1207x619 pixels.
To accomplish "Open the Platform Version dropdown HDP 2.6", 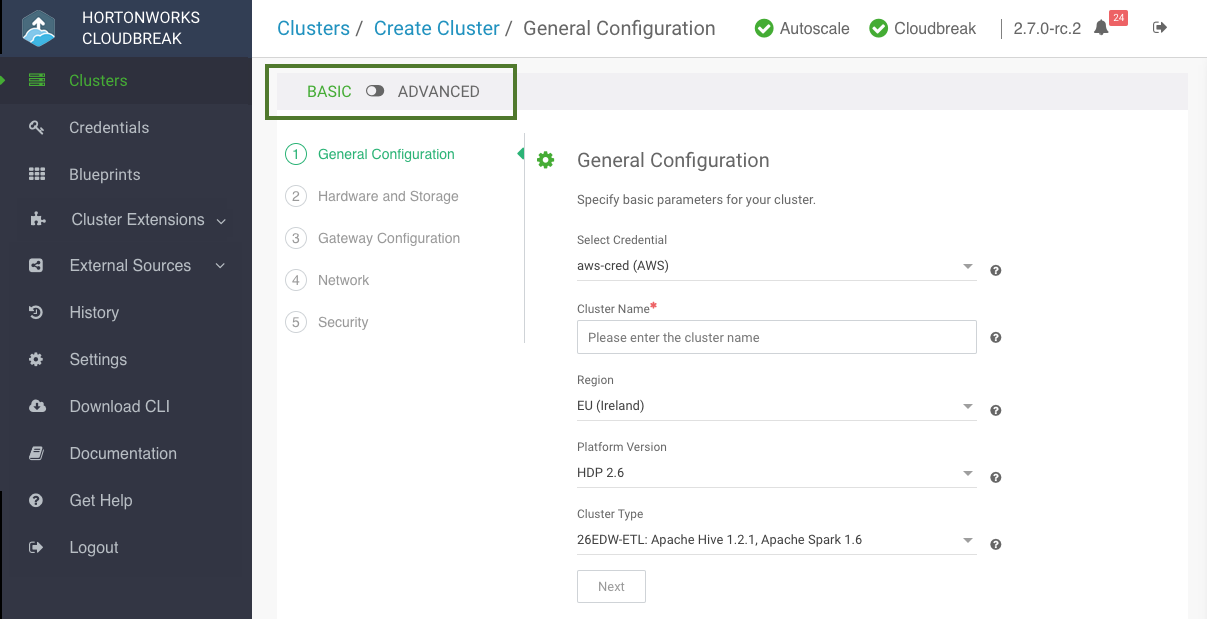I will click(x=777, y=473).
